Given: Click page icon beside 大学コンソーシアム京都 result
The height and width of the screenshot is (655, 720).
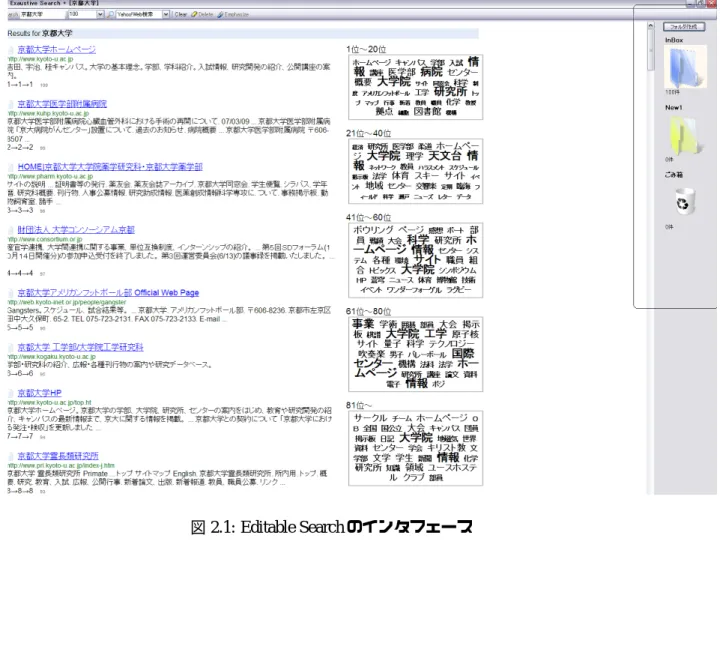Looking at the screenshot, I should [x=11, y=230].
